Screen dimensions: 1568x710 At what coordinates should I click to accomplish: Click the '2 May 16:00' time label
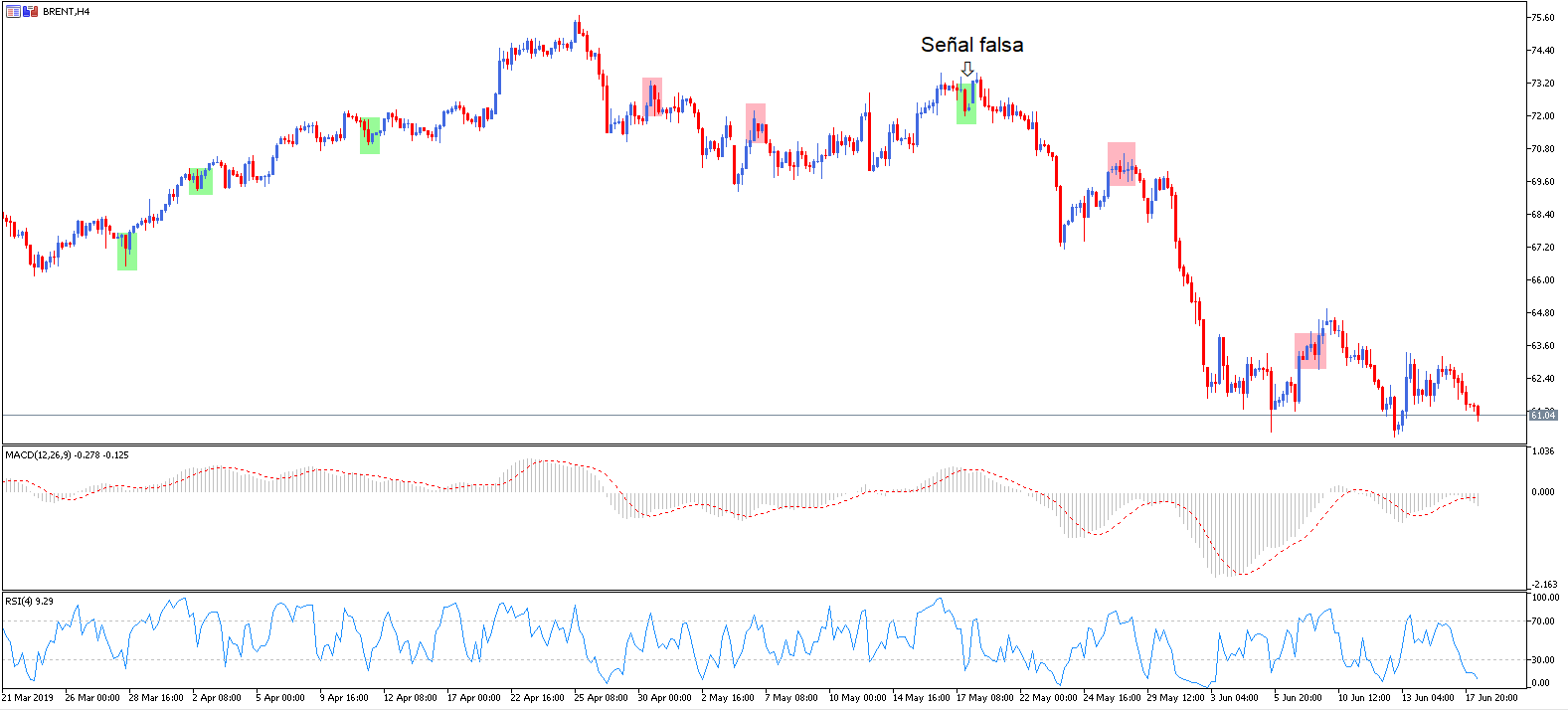728,698
